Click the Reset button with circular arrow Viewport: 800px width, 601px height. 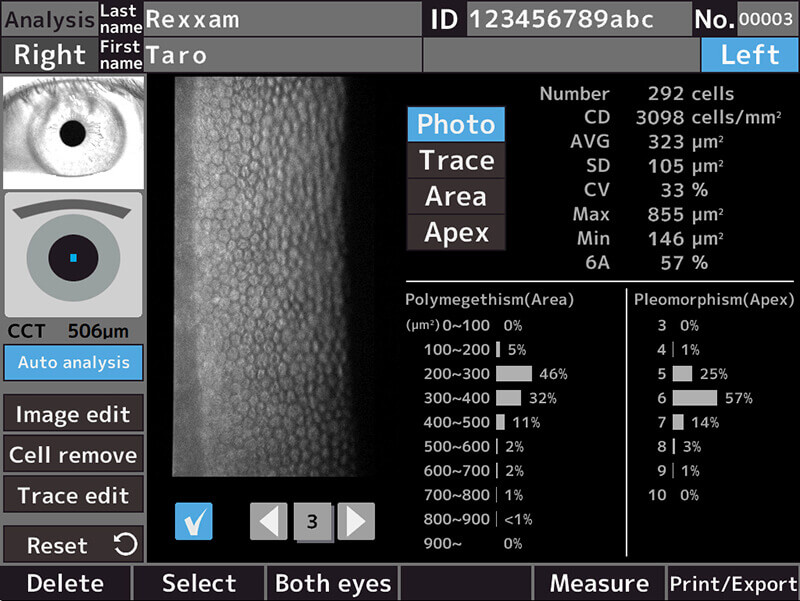(73, 546)
